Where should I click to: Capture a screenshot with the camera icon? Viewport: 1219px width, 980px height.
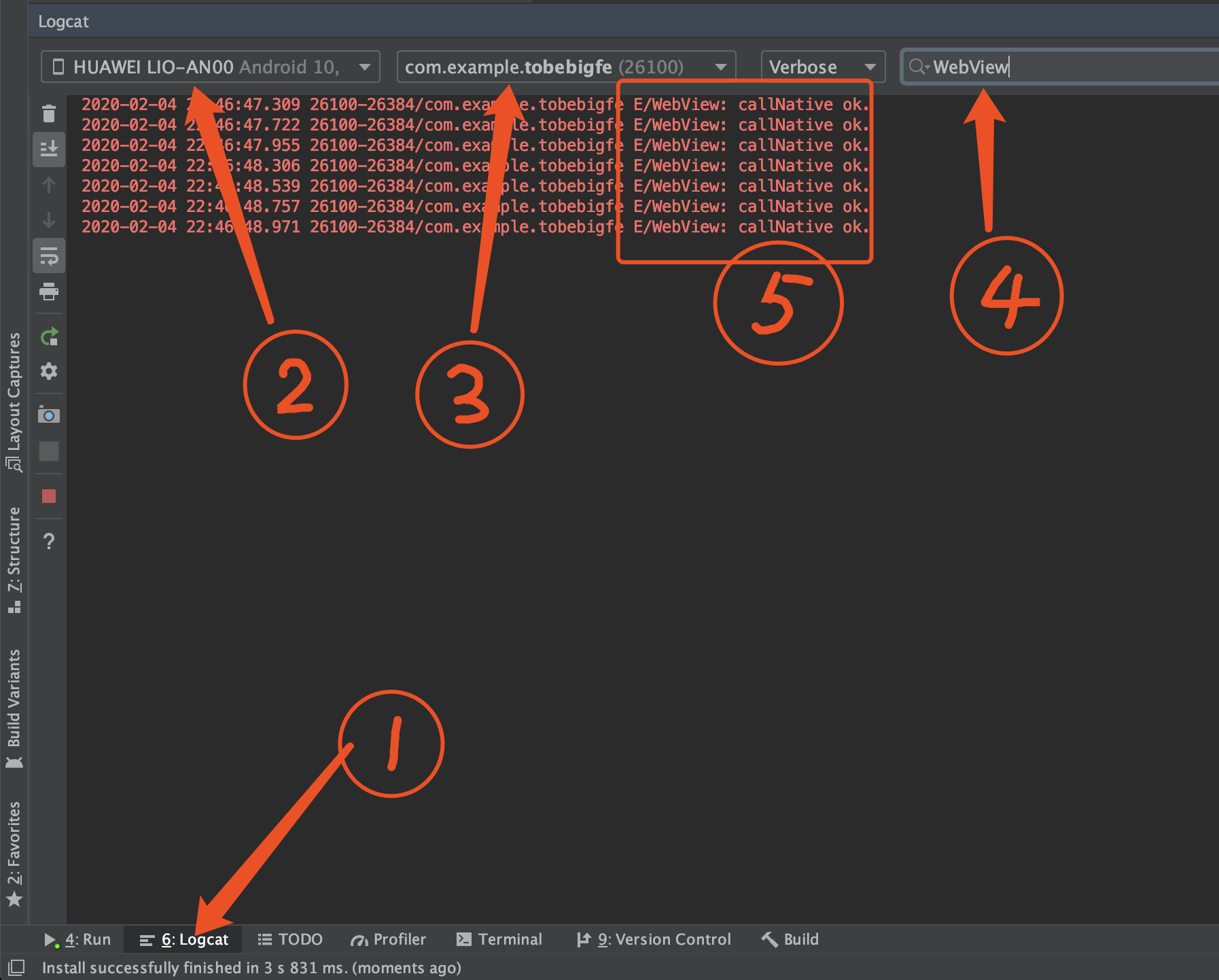click(x=49, y=415)
